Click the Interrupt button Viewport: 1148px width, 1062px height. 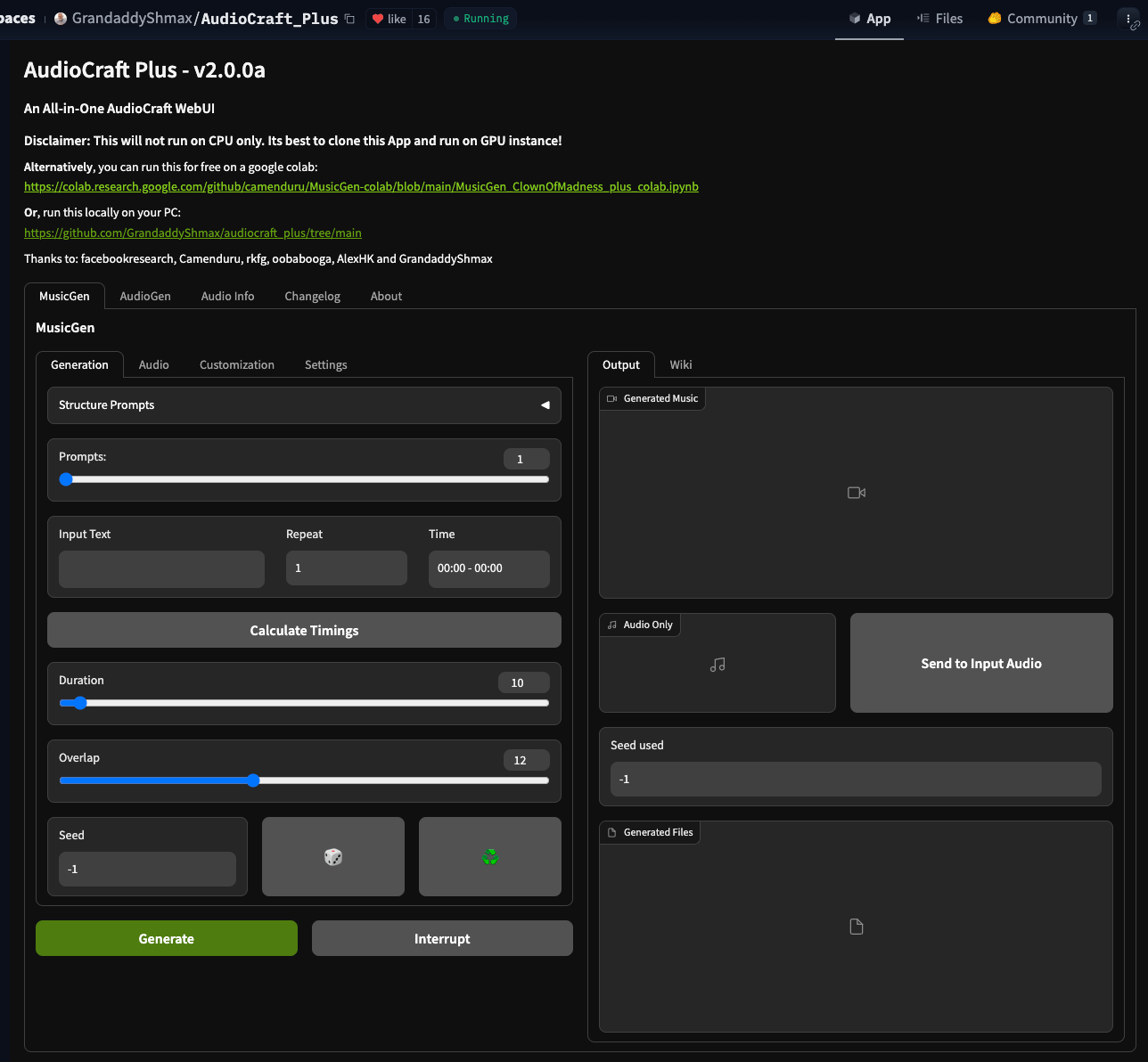click(442, 938)
